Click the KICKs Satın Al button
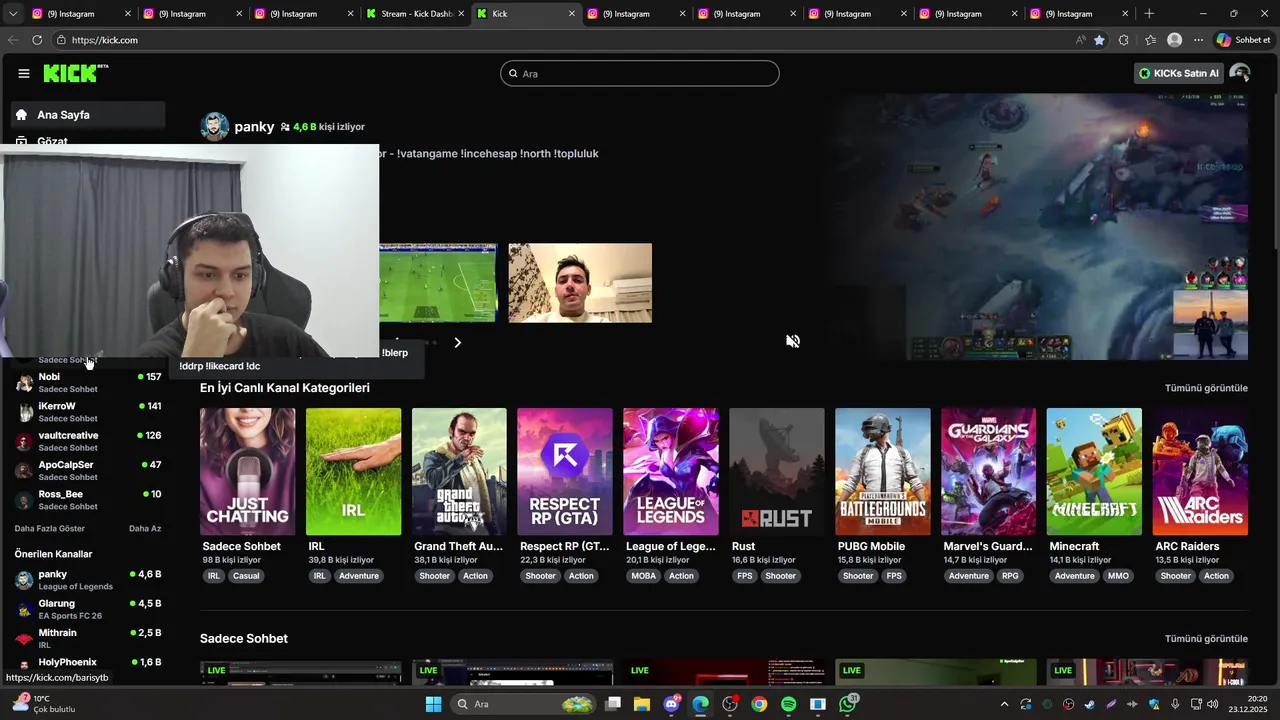1280x720 pixels. (x=1179, y=73)
